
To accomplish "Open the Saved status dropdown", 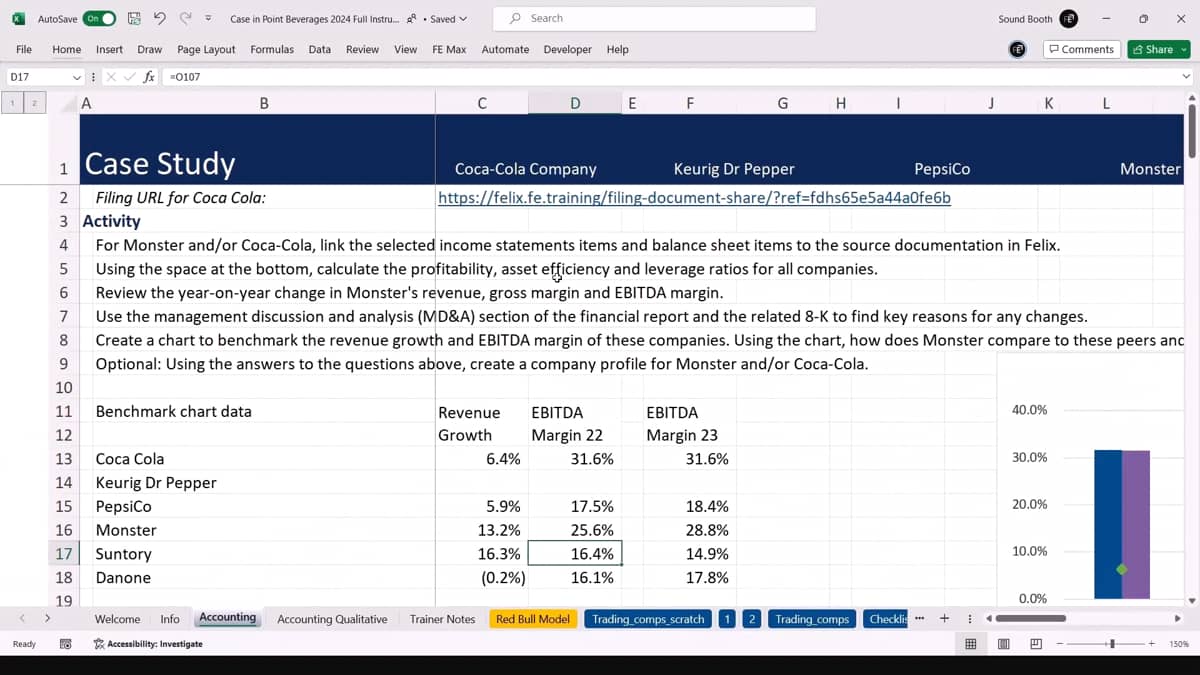I will (x=448, y=19).
